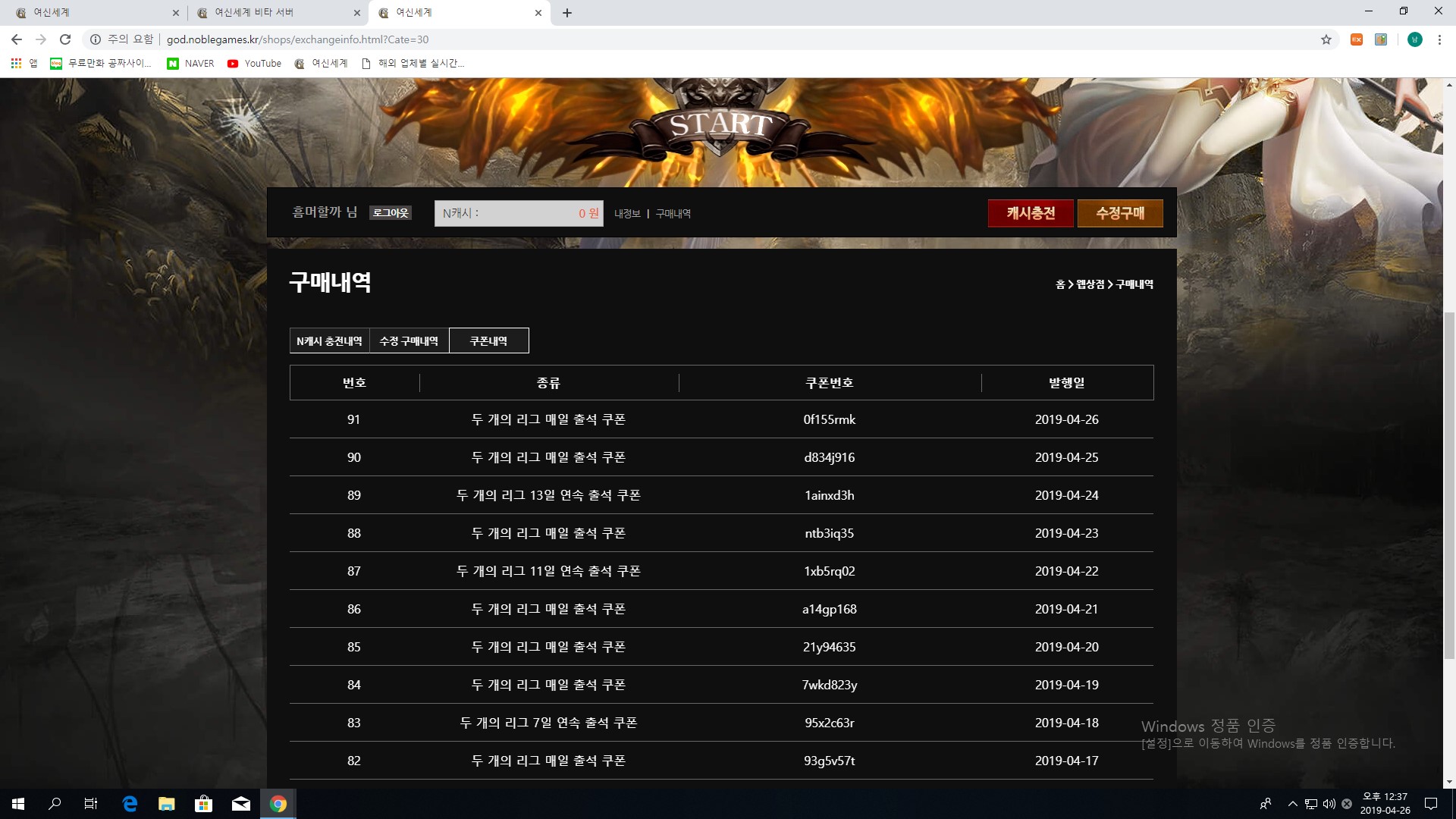
Task: Bookmark this page with the star icon
Action: click(x=1326, y=39)
